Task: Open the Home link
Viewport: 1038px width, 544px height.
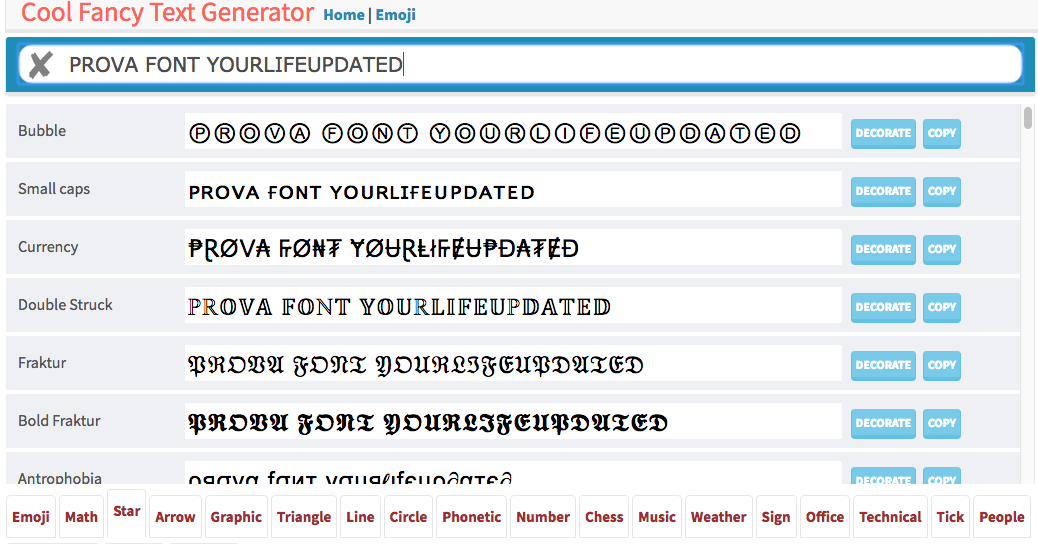Action: (344, 15)
